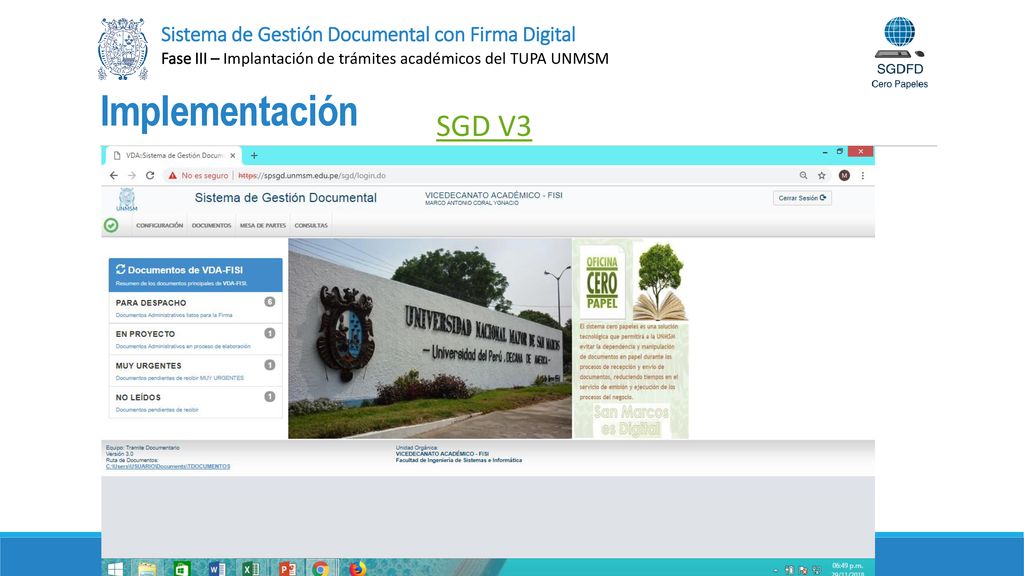Click the PARA DESPACHO count badge
Viewport: 1024px width, 576px height.
click(x=269, y=302)
